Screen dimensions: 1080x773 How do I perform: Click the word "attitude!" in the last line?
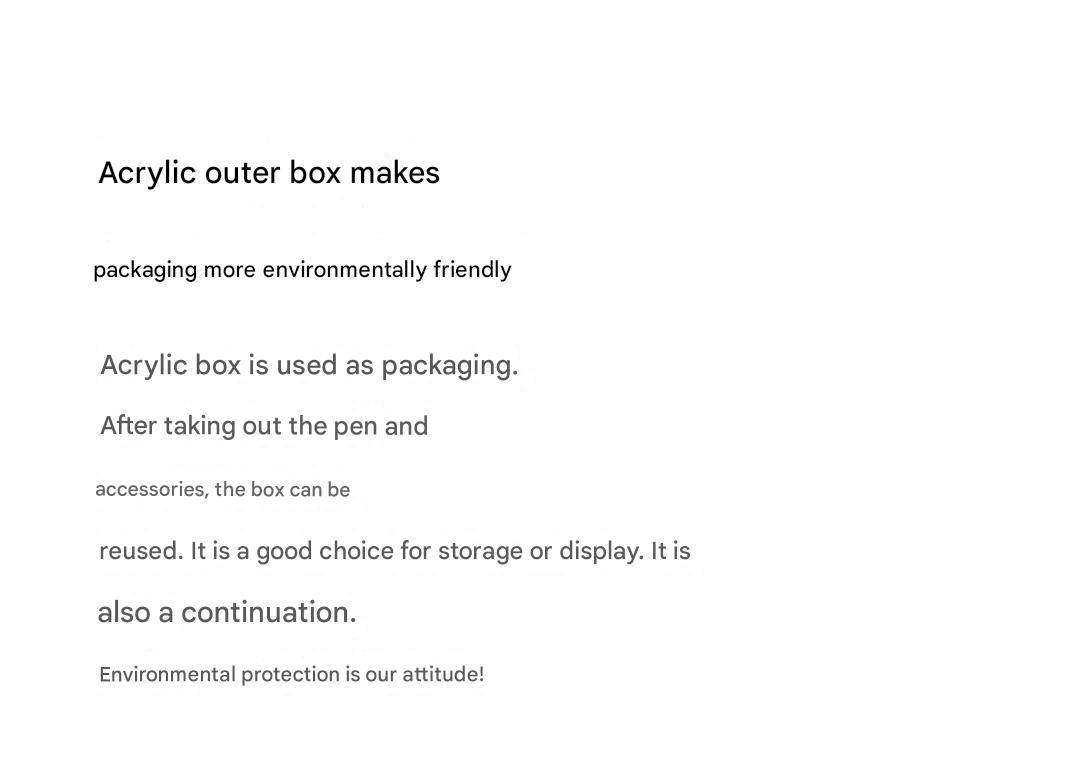pyautogui.click(x=443, y=675)
